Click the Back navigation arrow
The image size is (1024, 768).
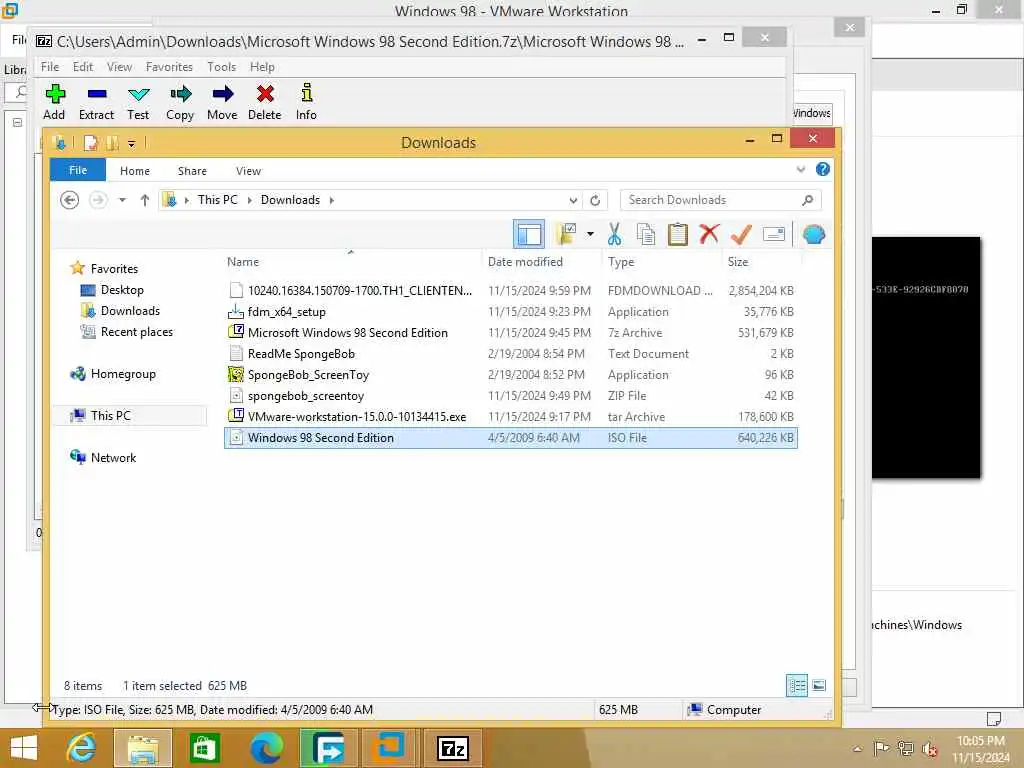click(x=69, y=200)
